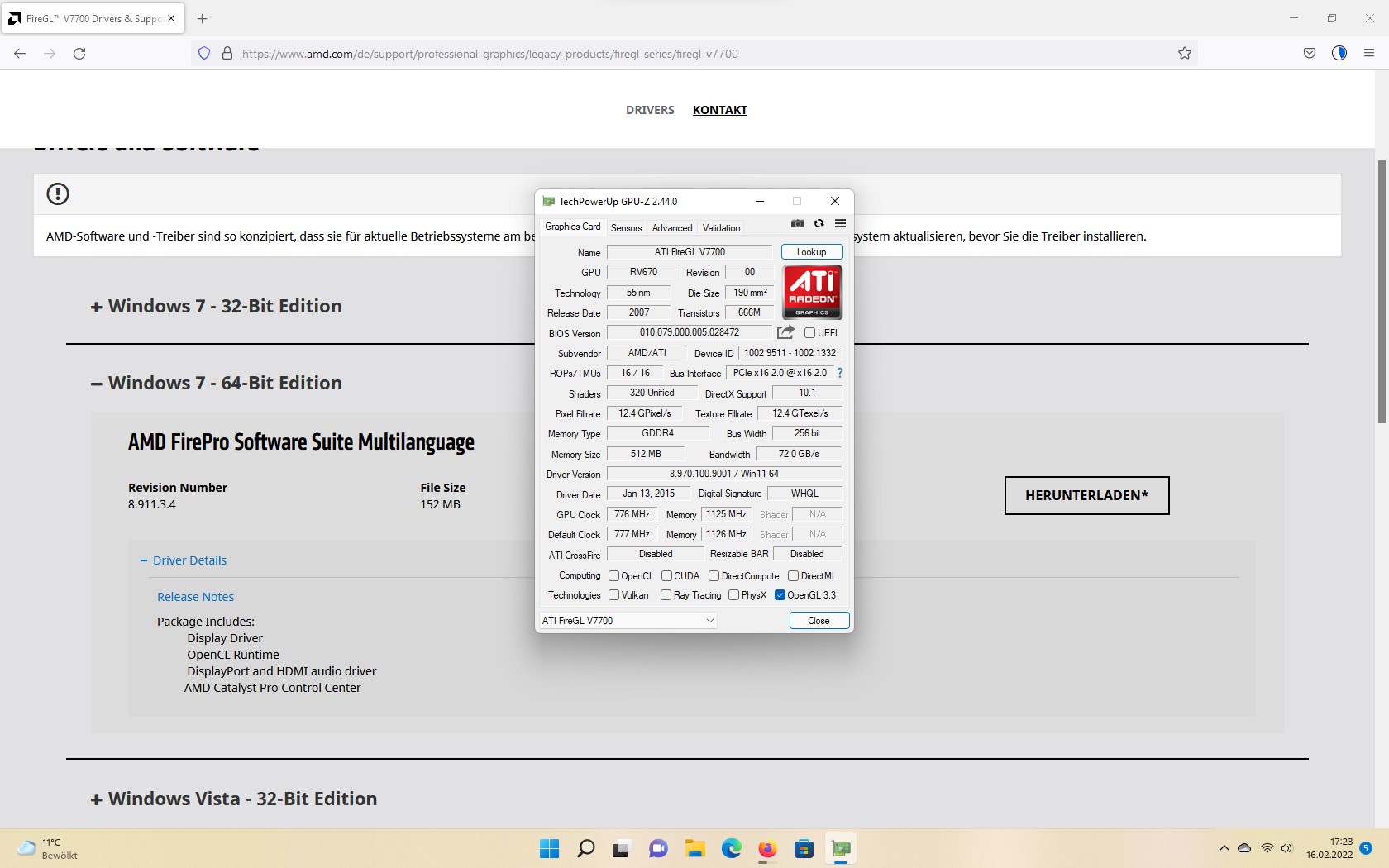Open the taskbar clock and date
The height and width of the screenshot is (868, 1389).
point(1329,849)
